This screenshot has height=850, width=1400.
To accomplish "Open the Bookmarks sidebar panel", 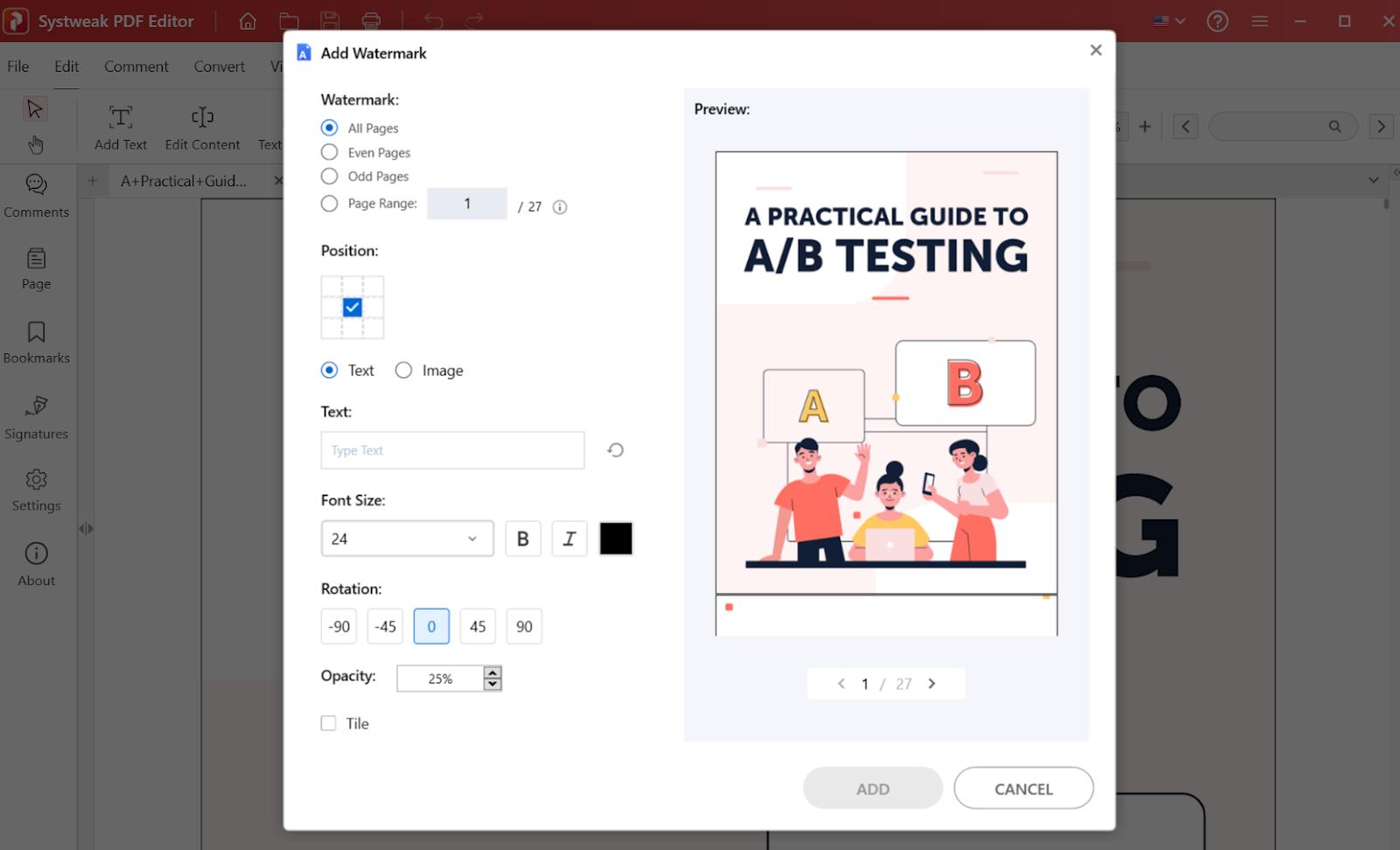I will click(36, 342).
